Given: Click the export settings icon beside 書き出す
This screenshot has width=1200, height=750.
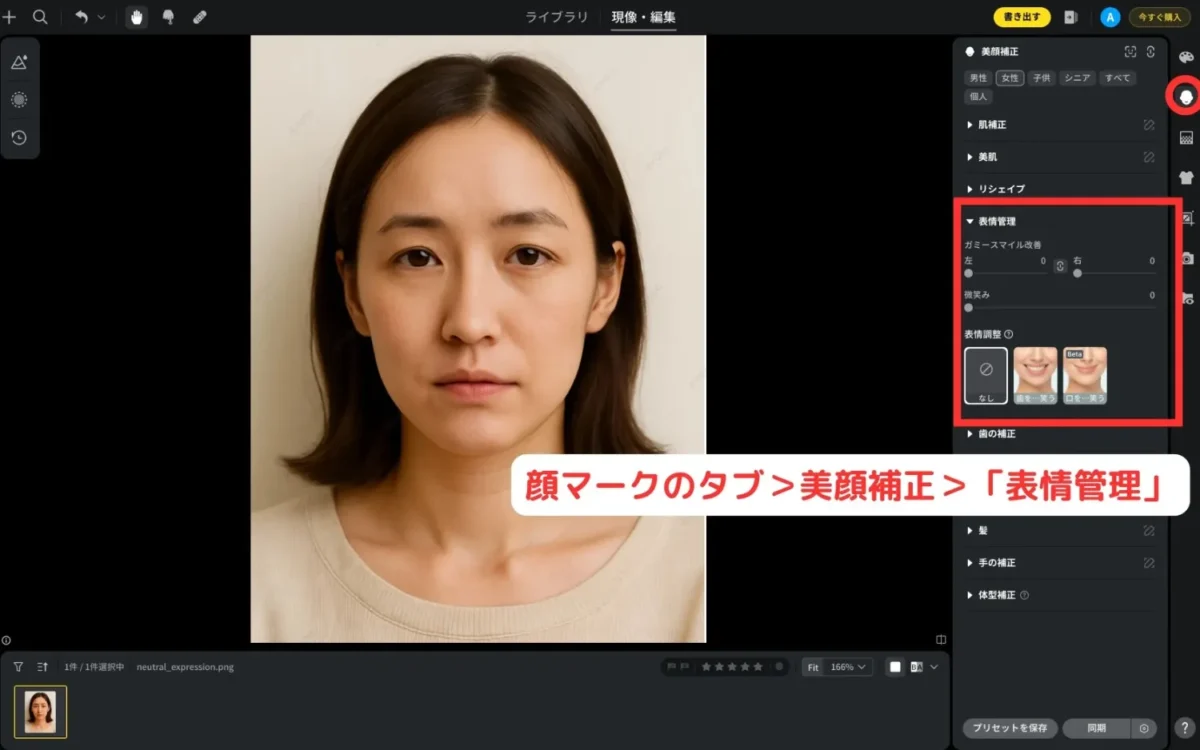Looking at the screenshot, I should (x=1071, y=17).
